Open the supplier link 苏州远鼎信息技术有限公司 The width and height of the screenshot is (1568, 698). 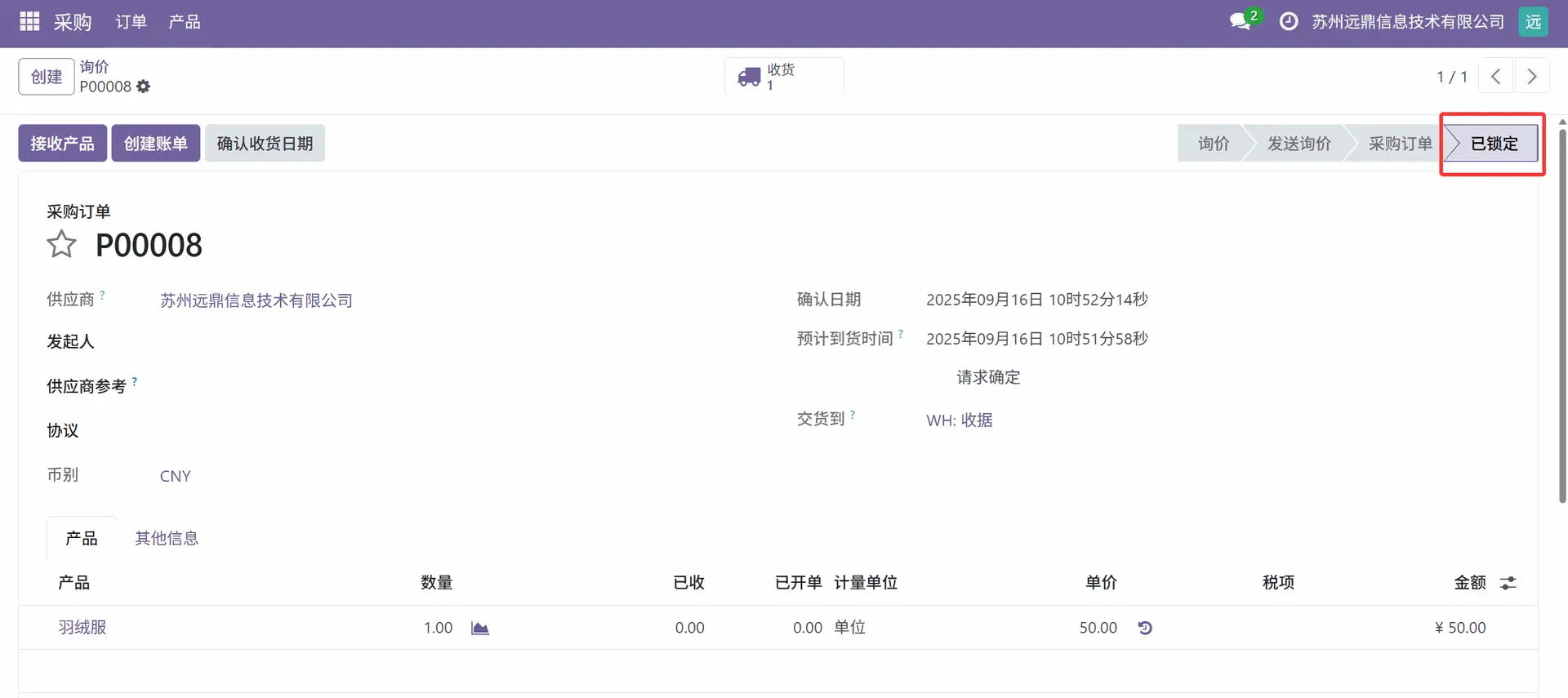pos(256,300)
